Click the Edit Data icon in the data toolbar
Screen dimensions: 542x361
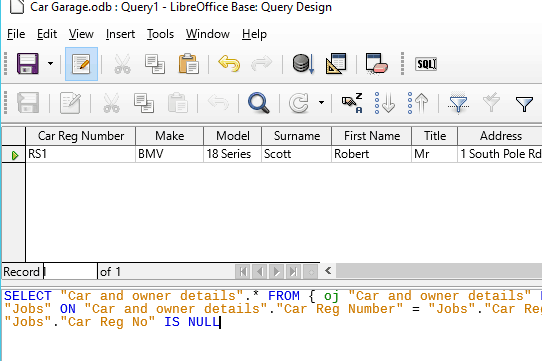pyautogui.click(x=70, y=103)
